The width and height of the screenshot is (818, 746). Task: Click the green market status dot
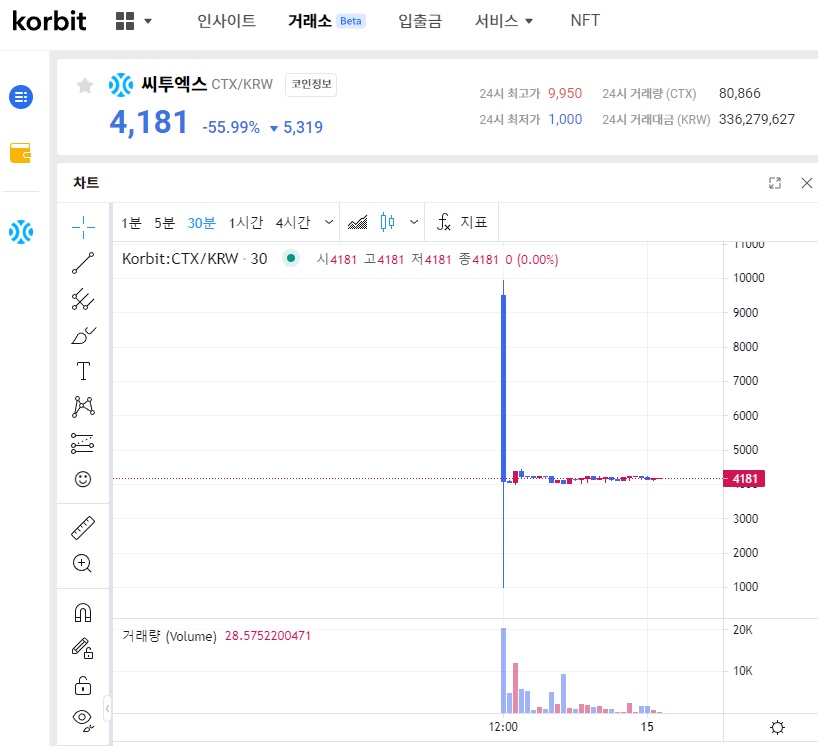point(291,258)
